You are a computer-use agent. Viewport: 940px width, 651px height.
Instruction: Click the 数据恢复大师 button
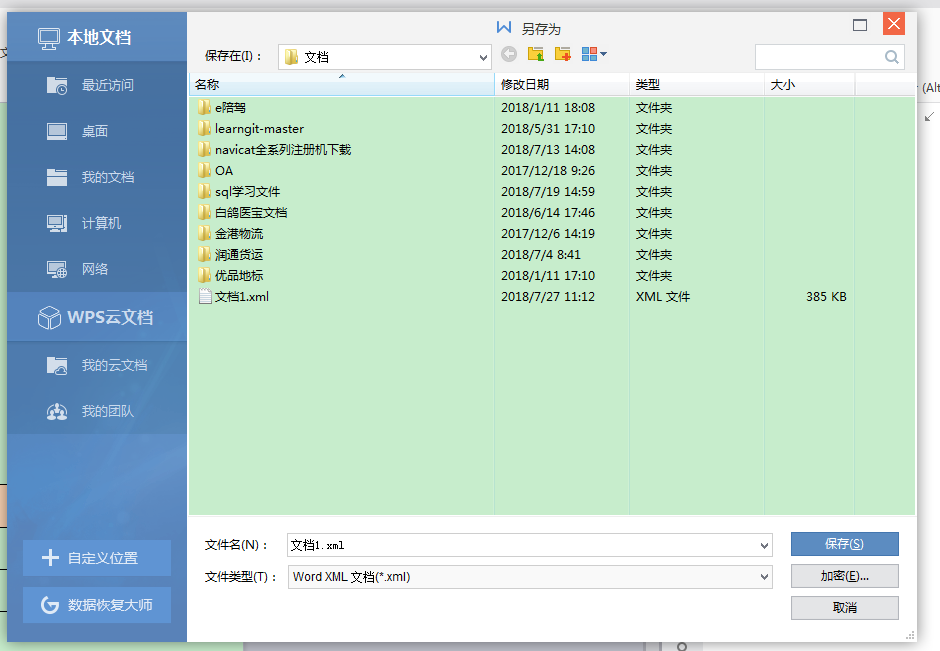coord(97,605)
